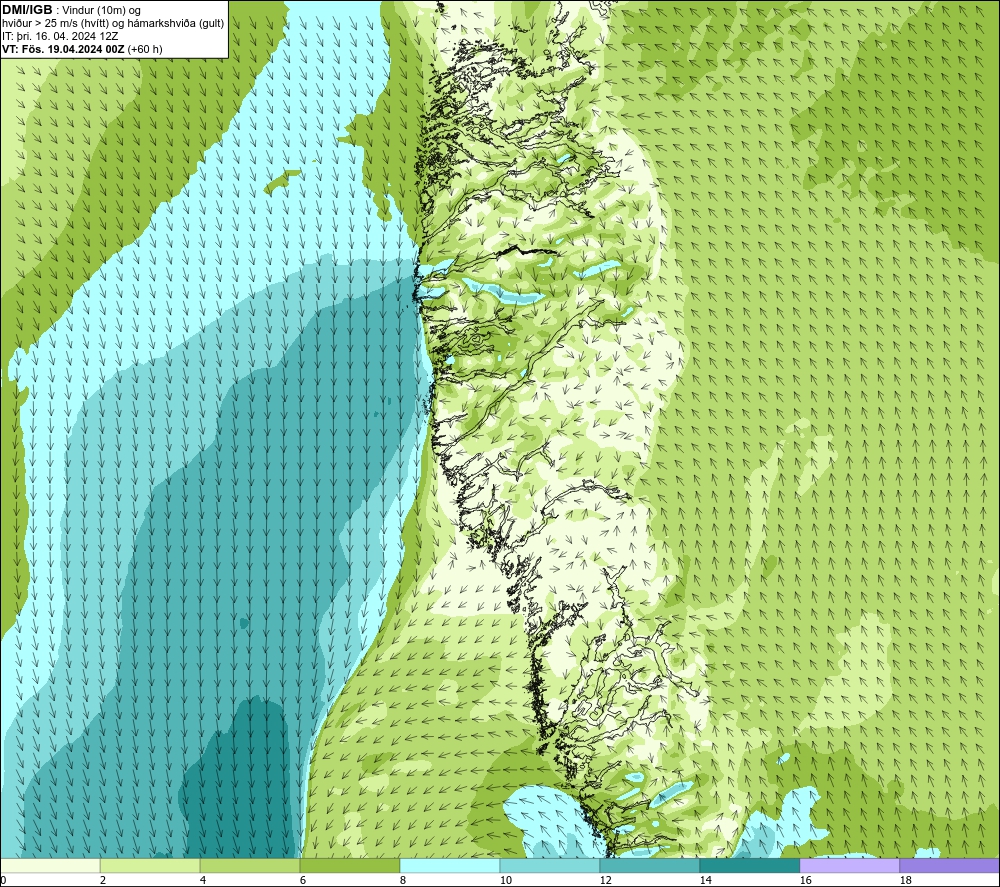This screenshot has width=1000, height=887.
Task: Click the '16' scale label
Action: (x=805, y=881)
